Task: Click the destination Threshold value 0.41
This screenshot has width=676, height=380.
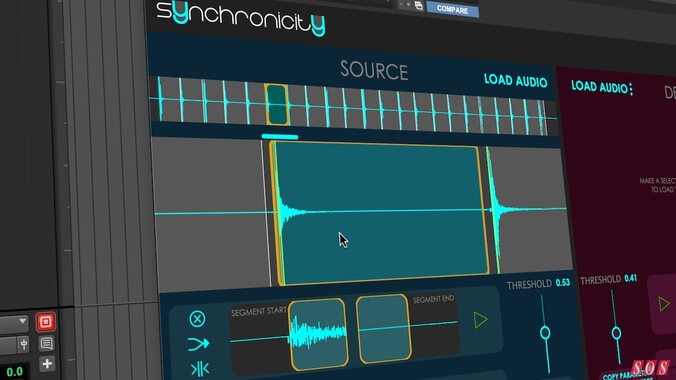Action: point(630,278)
